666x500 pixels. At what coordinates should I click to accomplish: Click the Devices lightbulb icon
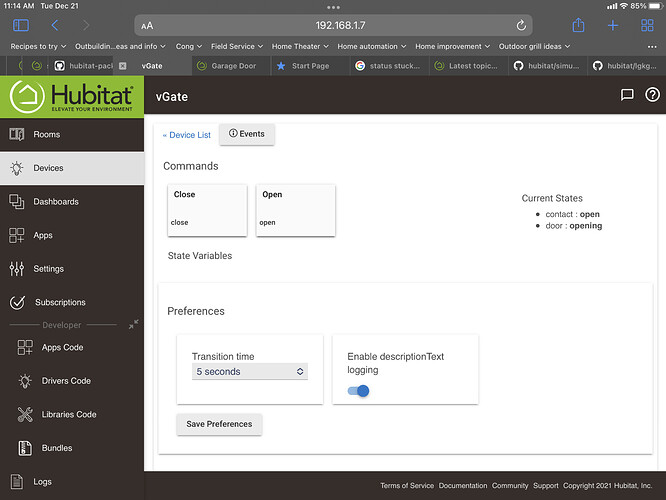(17, 168)
